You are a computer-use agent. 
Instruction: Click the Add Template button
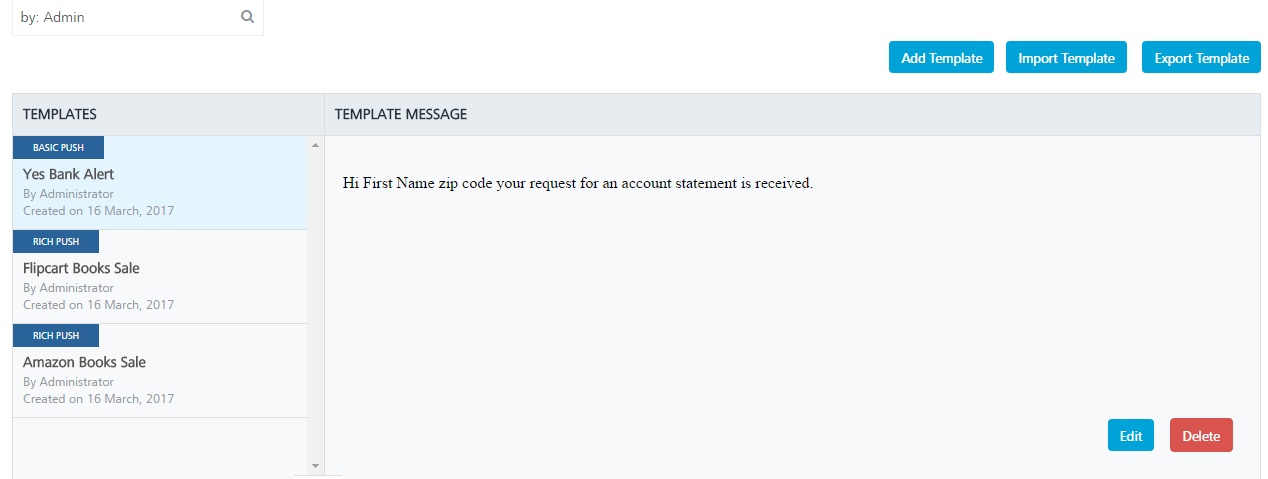tap(942, 58)
